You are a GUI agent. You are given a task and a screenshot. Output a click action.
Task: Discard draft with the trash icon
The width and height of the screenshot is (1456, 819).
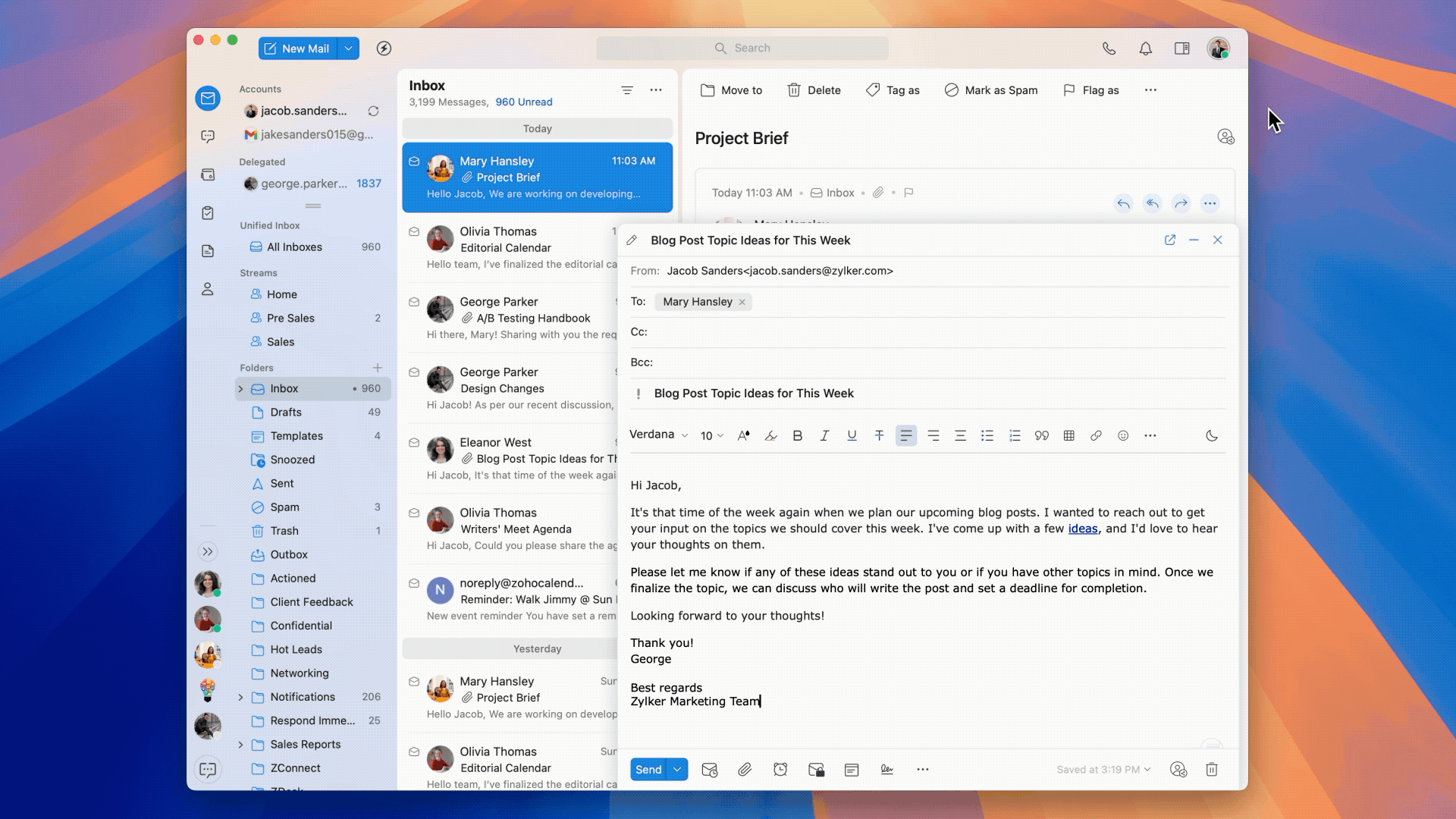click(x=1212, y=770)
